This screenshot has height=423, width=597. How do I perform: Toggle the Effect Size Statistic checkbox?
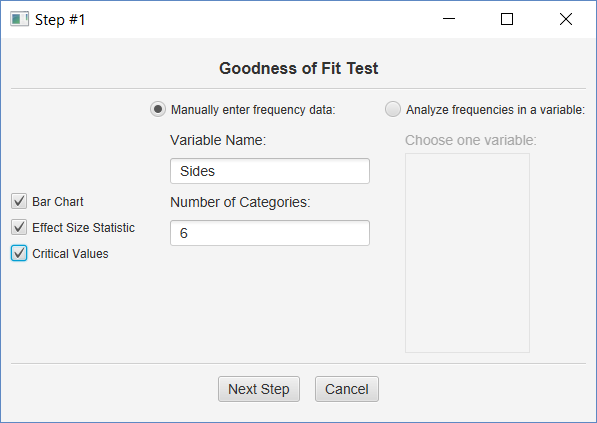tap(19, 227)
